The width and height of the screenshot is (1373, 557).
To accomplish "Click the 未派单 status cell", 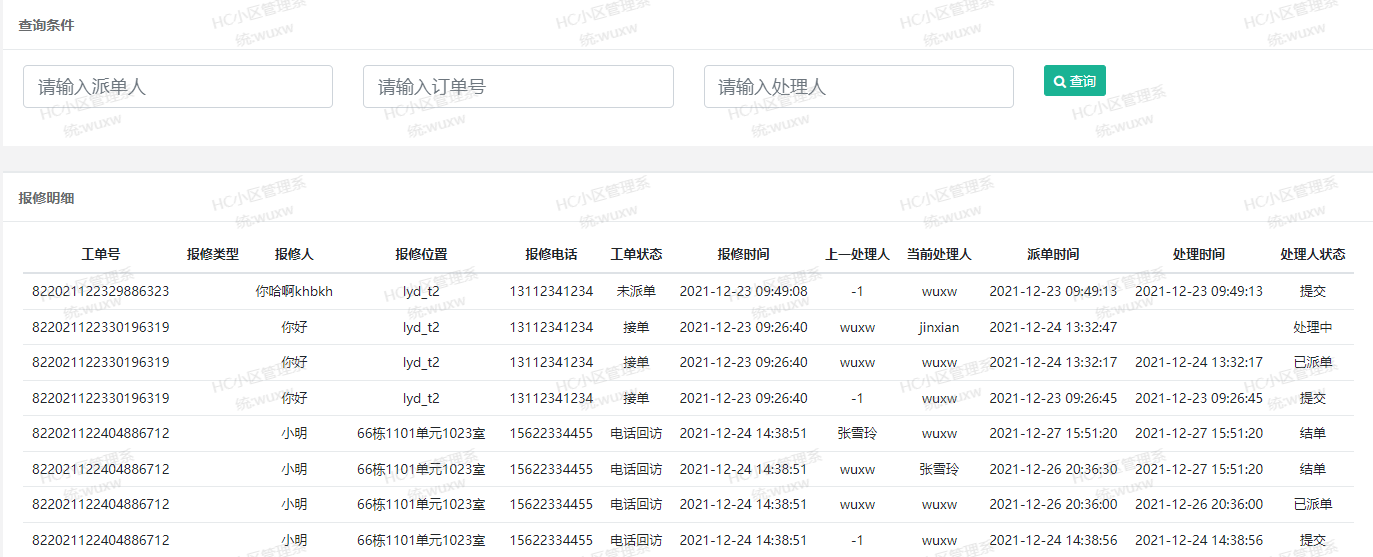I will pos(636,291).
